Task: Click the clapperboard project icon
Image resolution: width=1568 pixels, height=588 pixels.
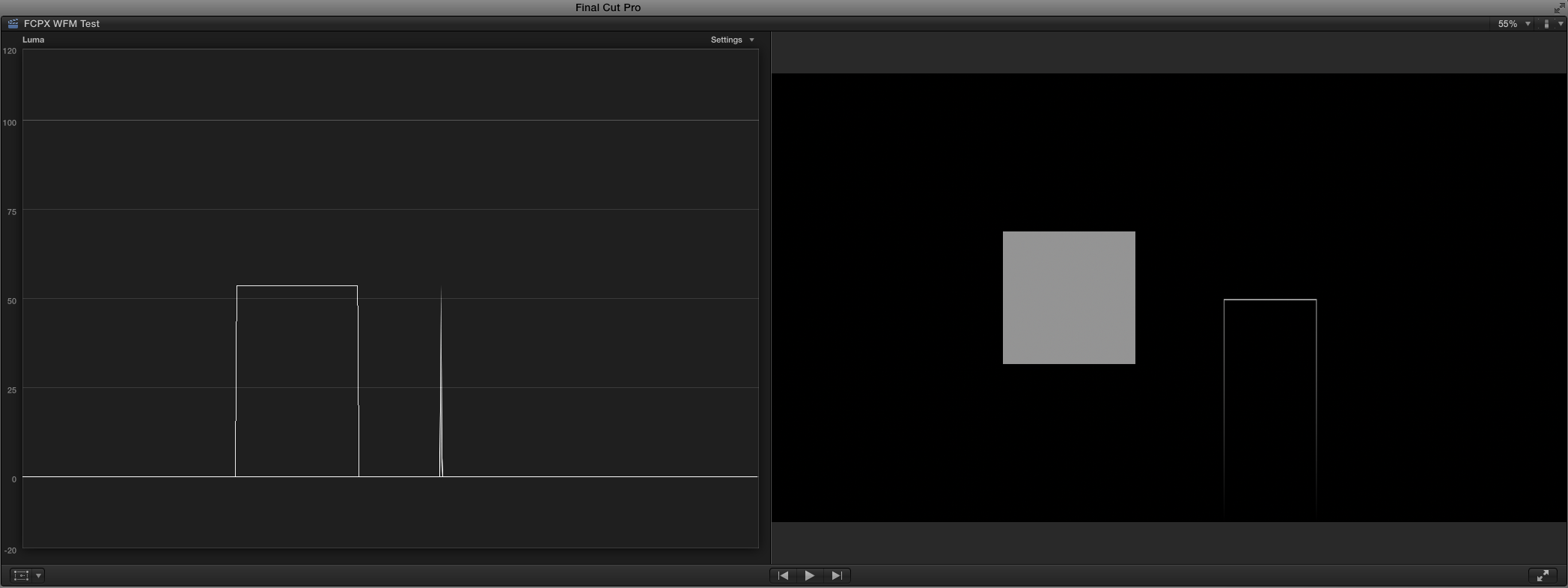Action: 13,24
